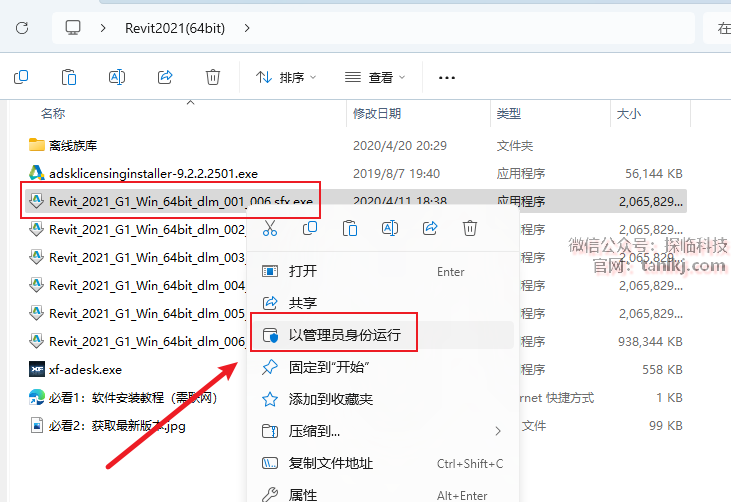
Task: Click the Share icon in context menu top row
Action: (430, 228)
